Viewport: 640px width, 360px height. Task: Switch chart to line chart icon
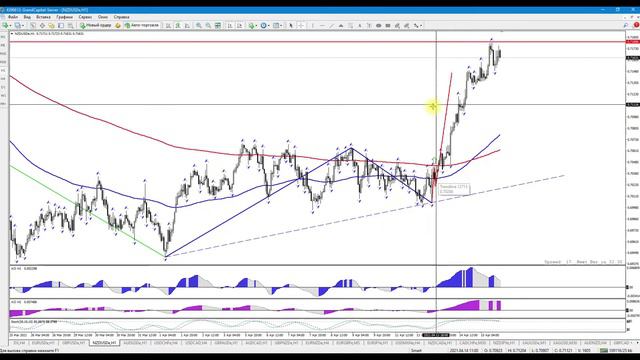coord(187,25)
